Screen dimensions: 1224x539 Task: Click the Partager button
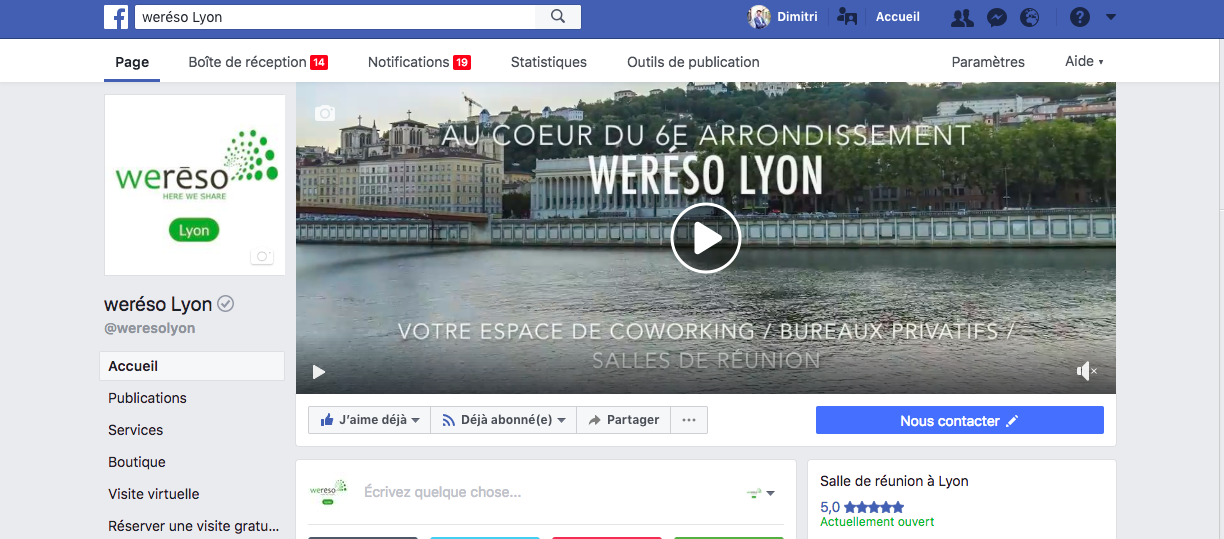coord(623,420)
